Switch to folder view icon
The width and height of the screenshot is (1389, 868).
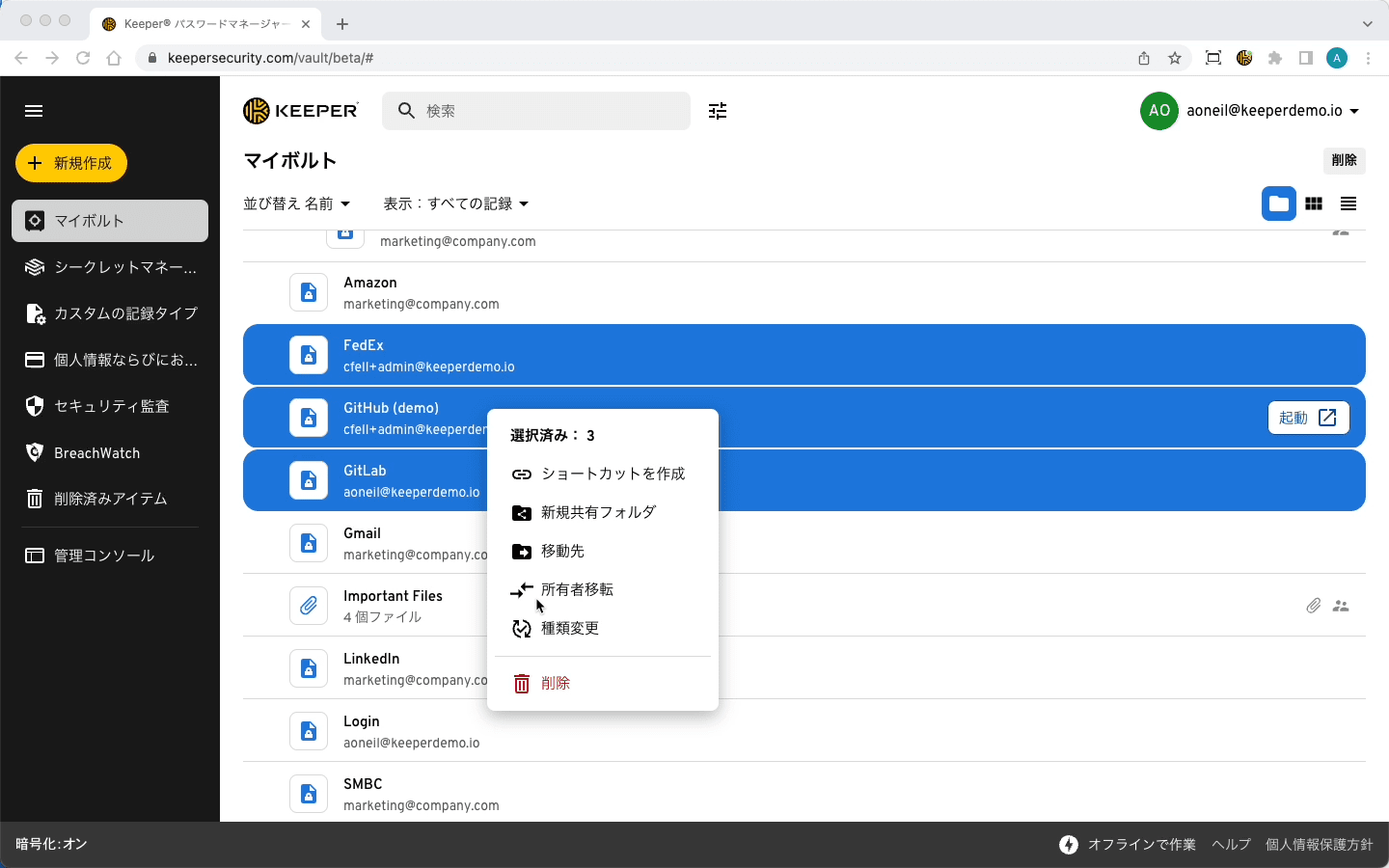coord(1278,203)
